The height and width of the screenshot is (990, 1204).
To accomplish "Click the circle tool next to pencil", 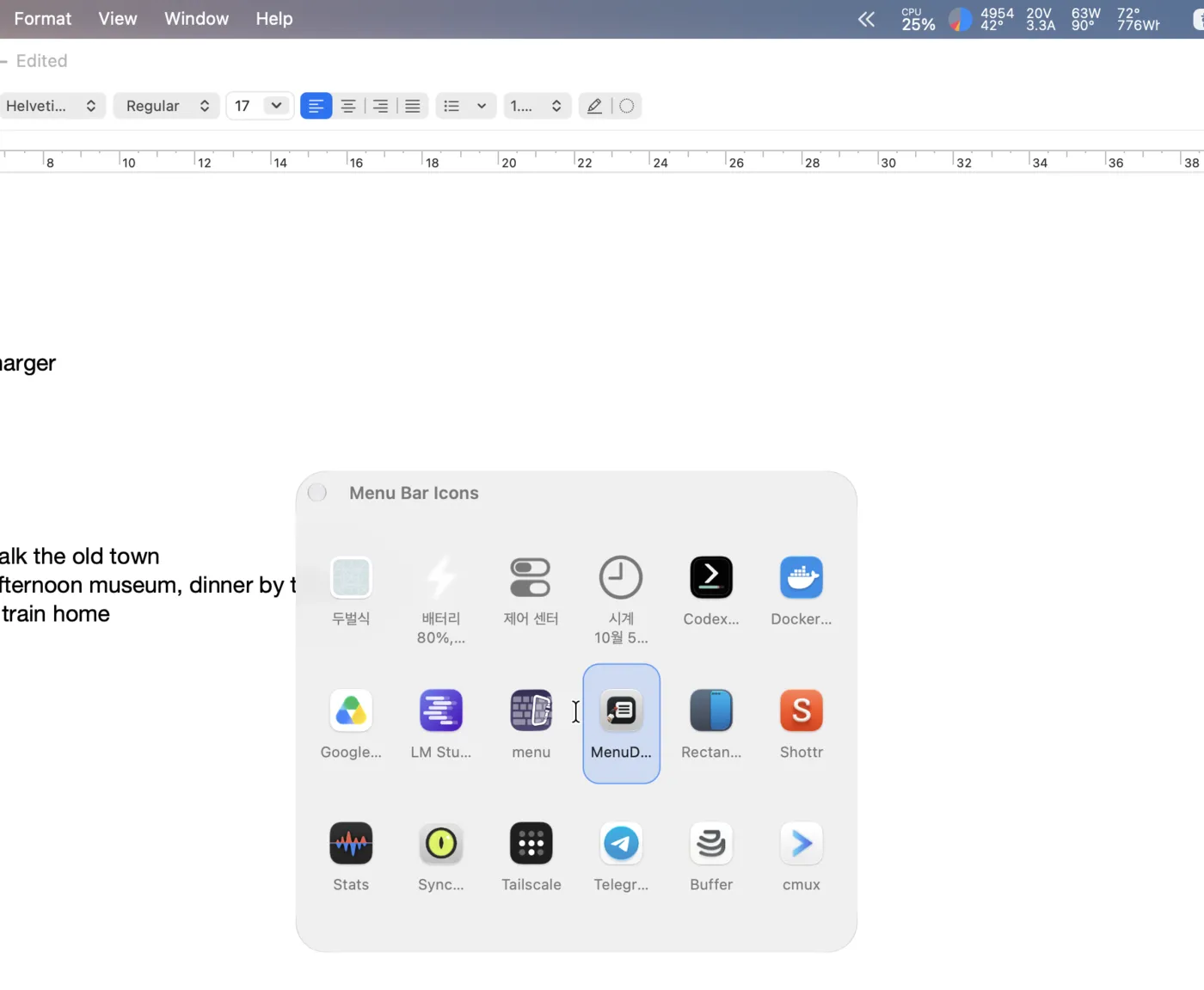I will click(627, 106).
